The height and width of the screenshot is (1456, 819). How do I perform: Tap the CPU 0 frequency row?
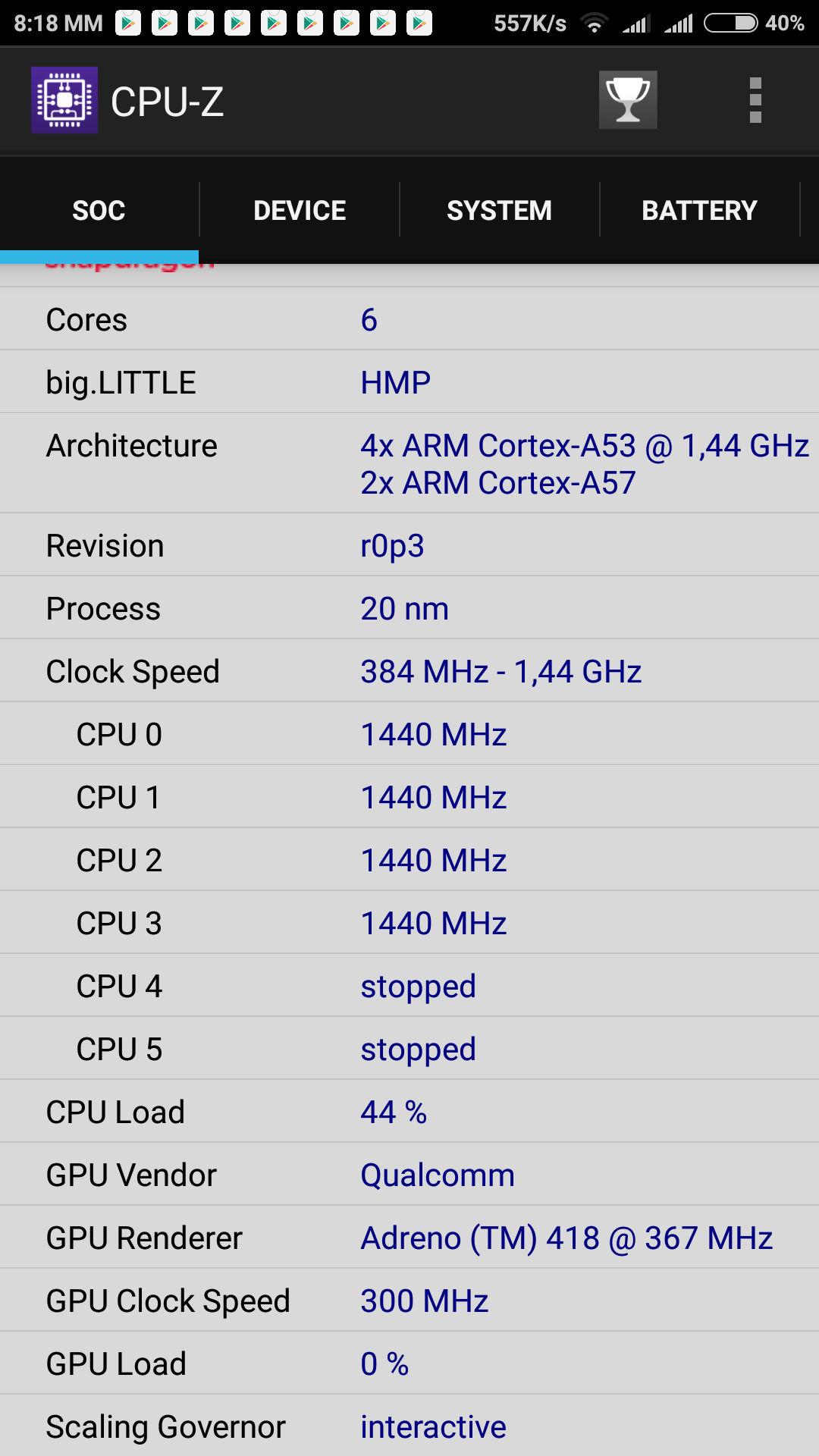coord(409,734)
